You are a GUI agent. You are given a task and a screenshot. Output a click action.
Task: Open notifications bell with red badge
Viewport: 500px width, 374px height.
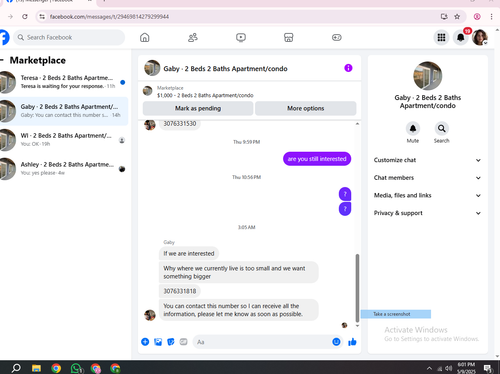pos(461,37)
